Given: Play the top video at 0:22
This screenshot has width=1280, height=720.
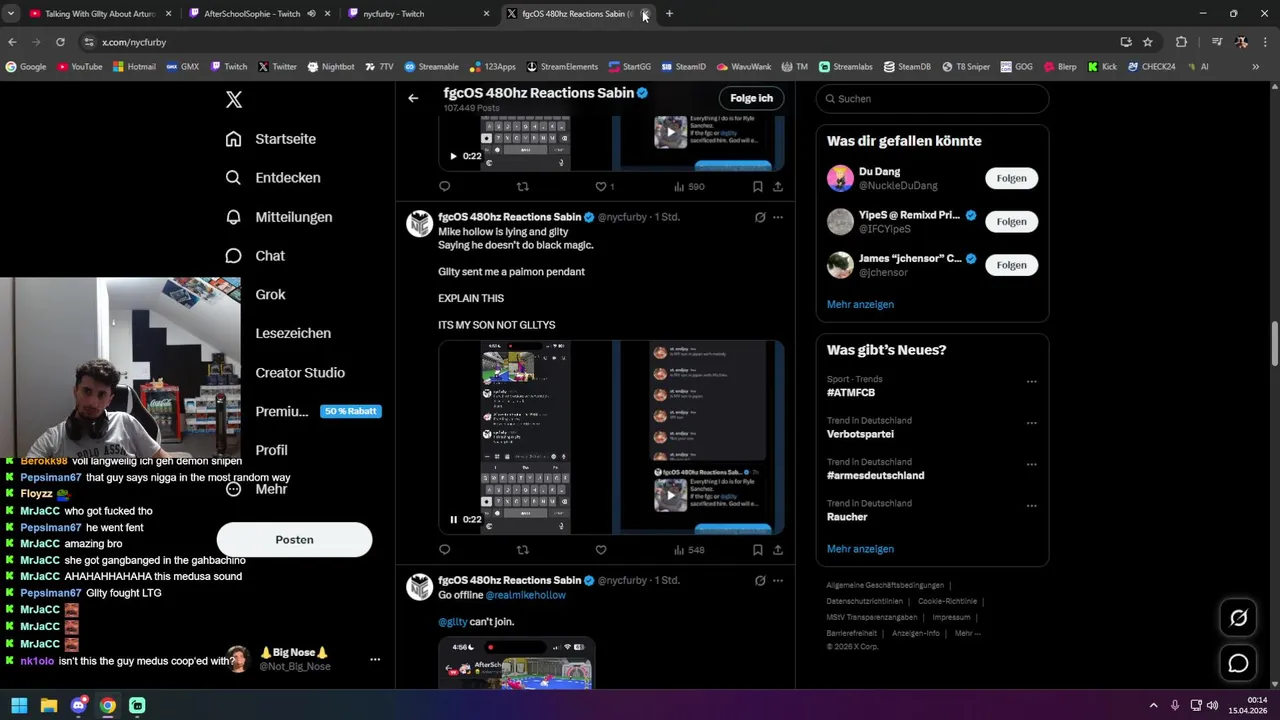Looking at the screenshot, I should (453, 156).
